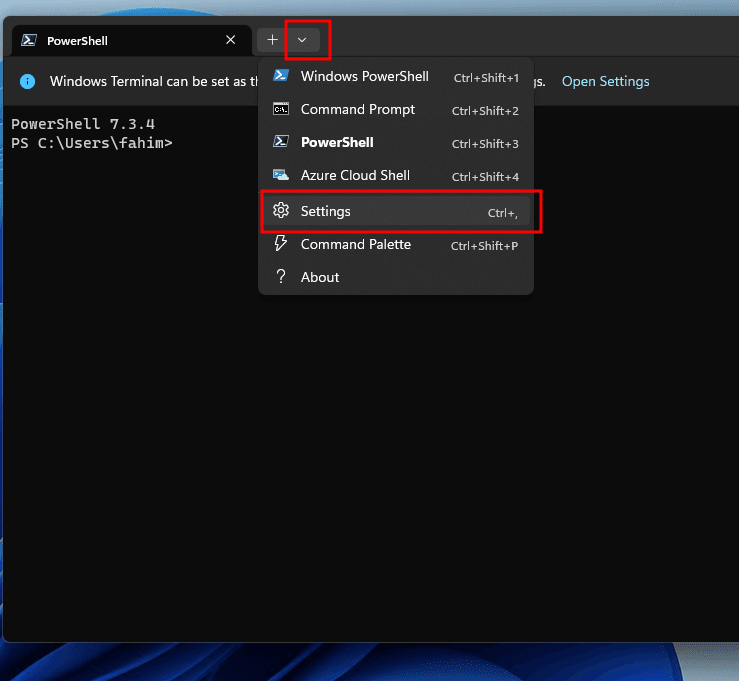Image resolution: width=739 pixels, height=681 pixels.
Task: Click the Ctrl+, shortcut text
Action: 502,213
